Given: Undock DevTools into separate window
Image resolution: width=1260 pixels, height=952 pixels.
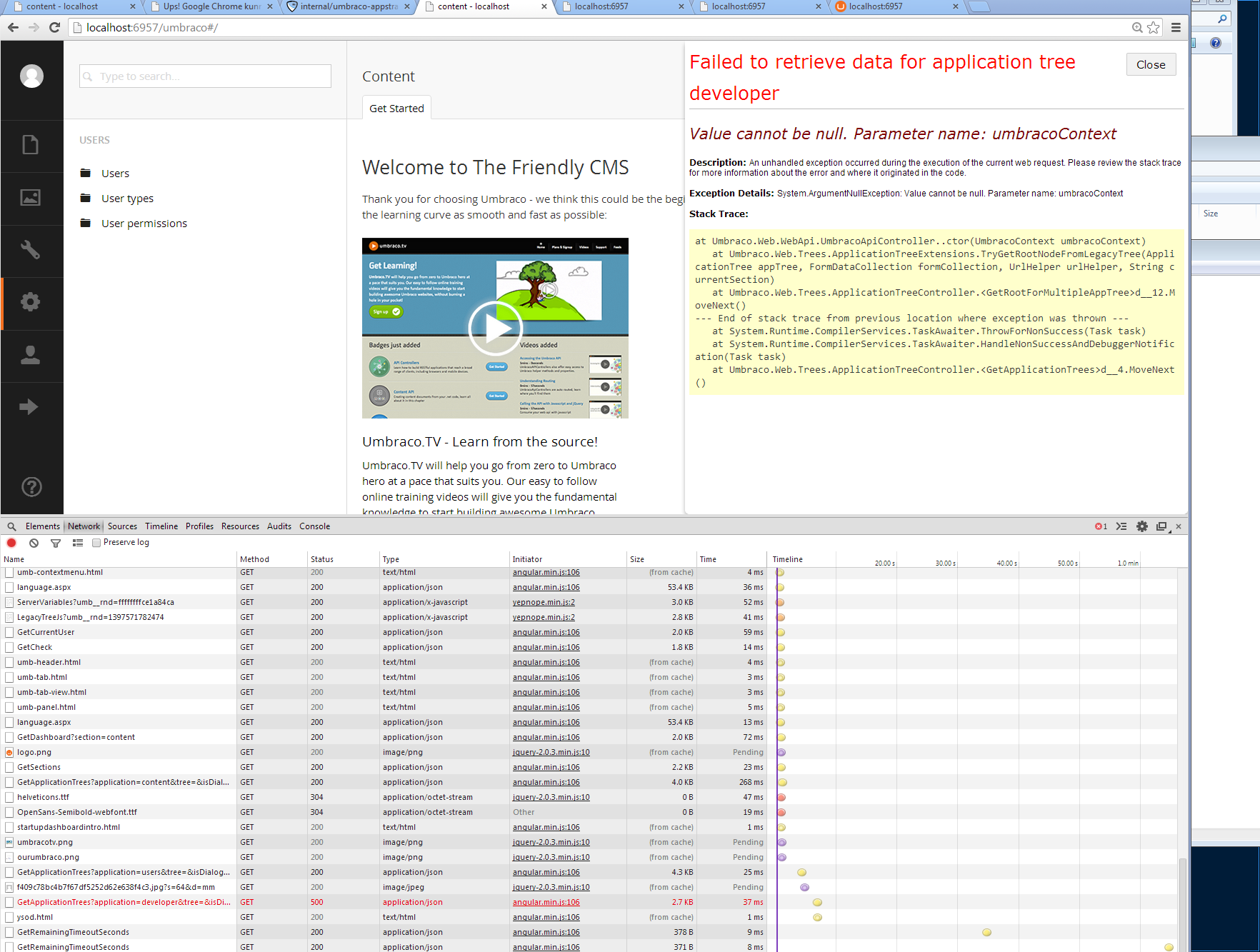Looking at the screenshot, I should (1162, 526).
